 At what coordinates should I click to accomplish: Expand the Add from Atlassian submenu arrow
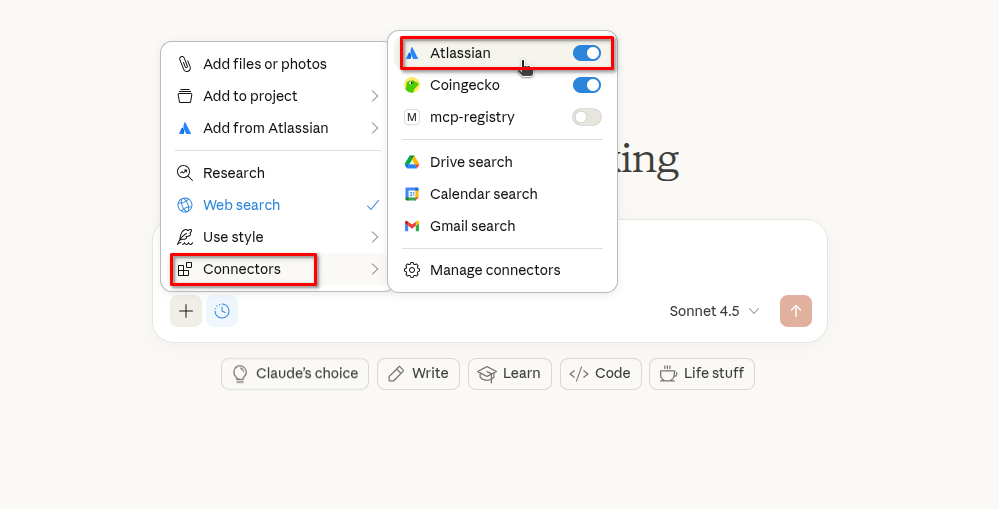(x=375, y=128)
